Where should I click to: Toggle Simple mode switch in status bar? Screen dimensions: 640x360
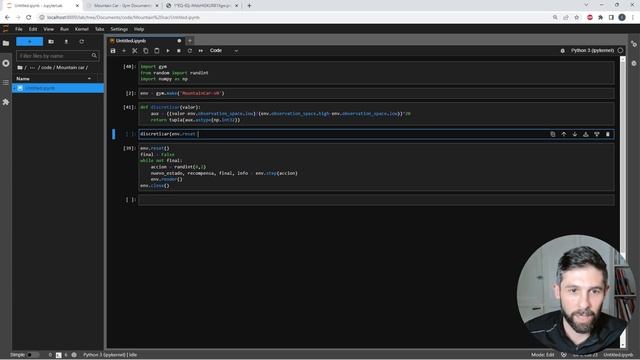33,355
